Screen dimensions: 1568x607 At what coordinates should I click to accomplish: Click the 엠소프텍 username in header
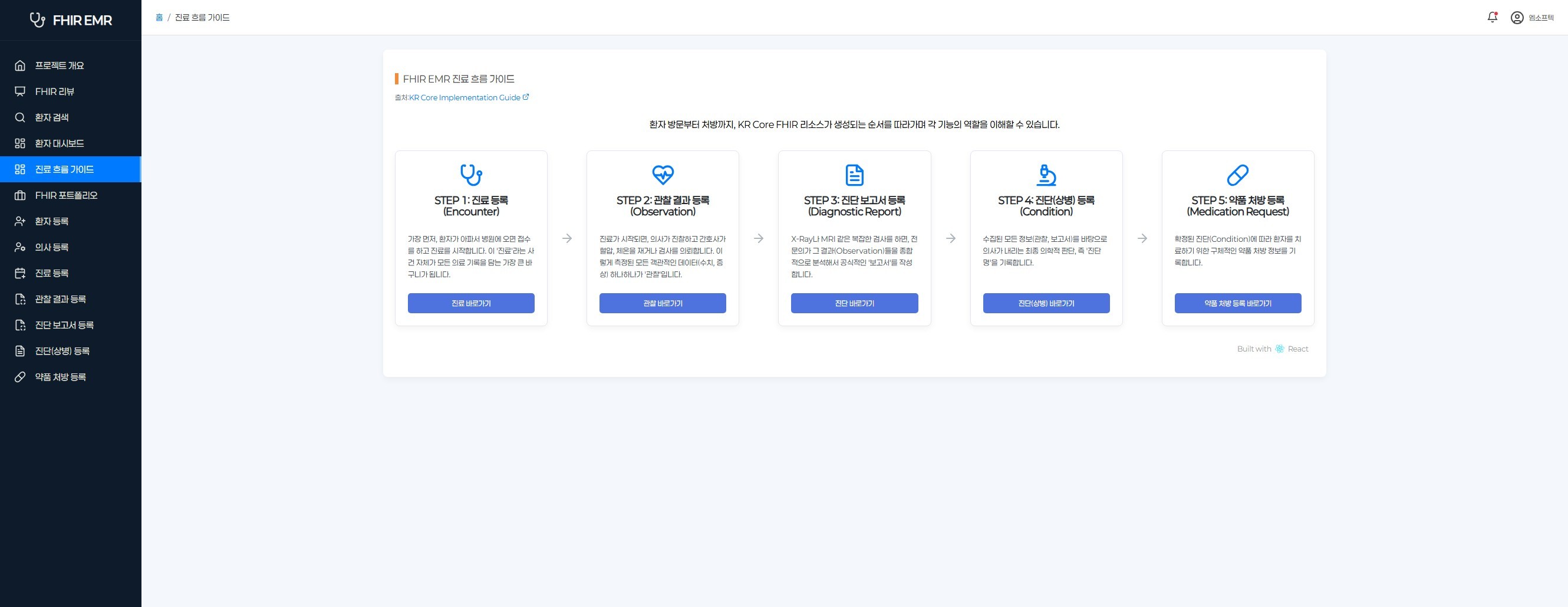coord(1541,18)
